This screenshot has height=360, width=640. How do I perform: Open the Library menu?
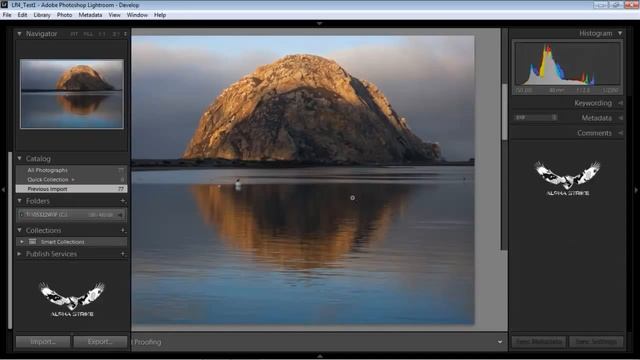coord(42,15)
